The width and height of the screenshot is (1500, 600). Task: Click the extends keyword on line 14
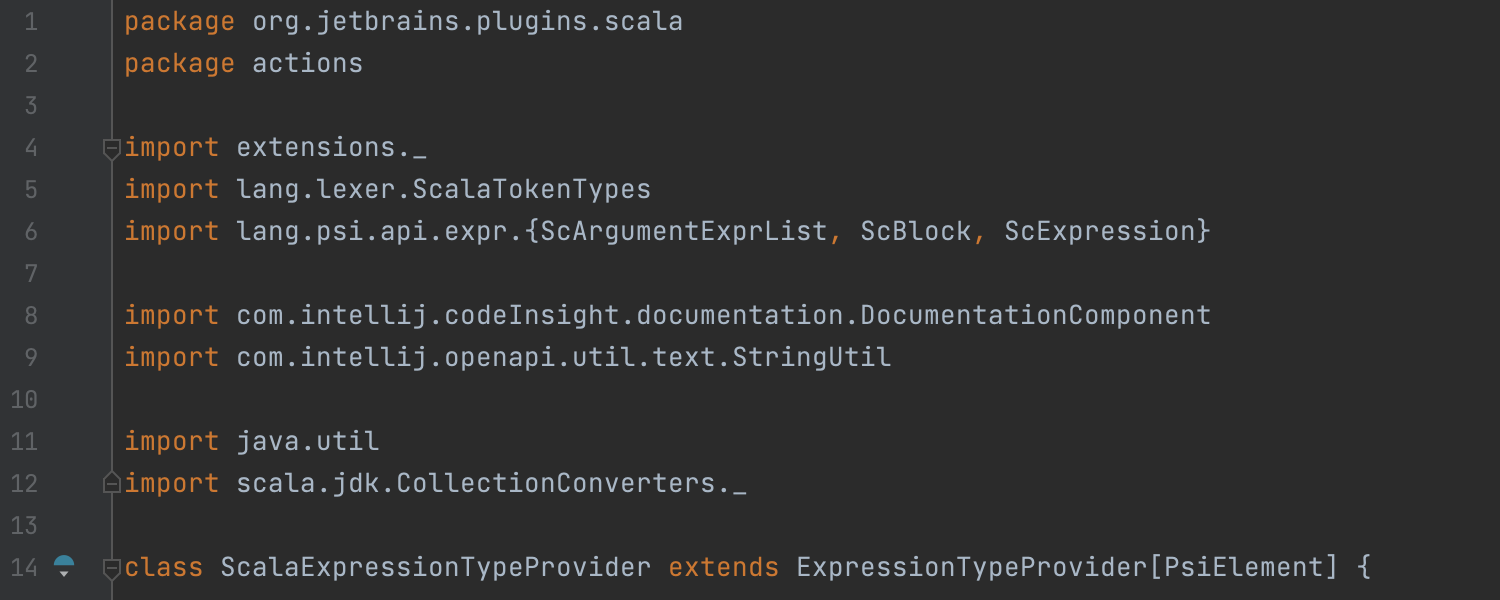pyautogui.click(x=724, y=568)
